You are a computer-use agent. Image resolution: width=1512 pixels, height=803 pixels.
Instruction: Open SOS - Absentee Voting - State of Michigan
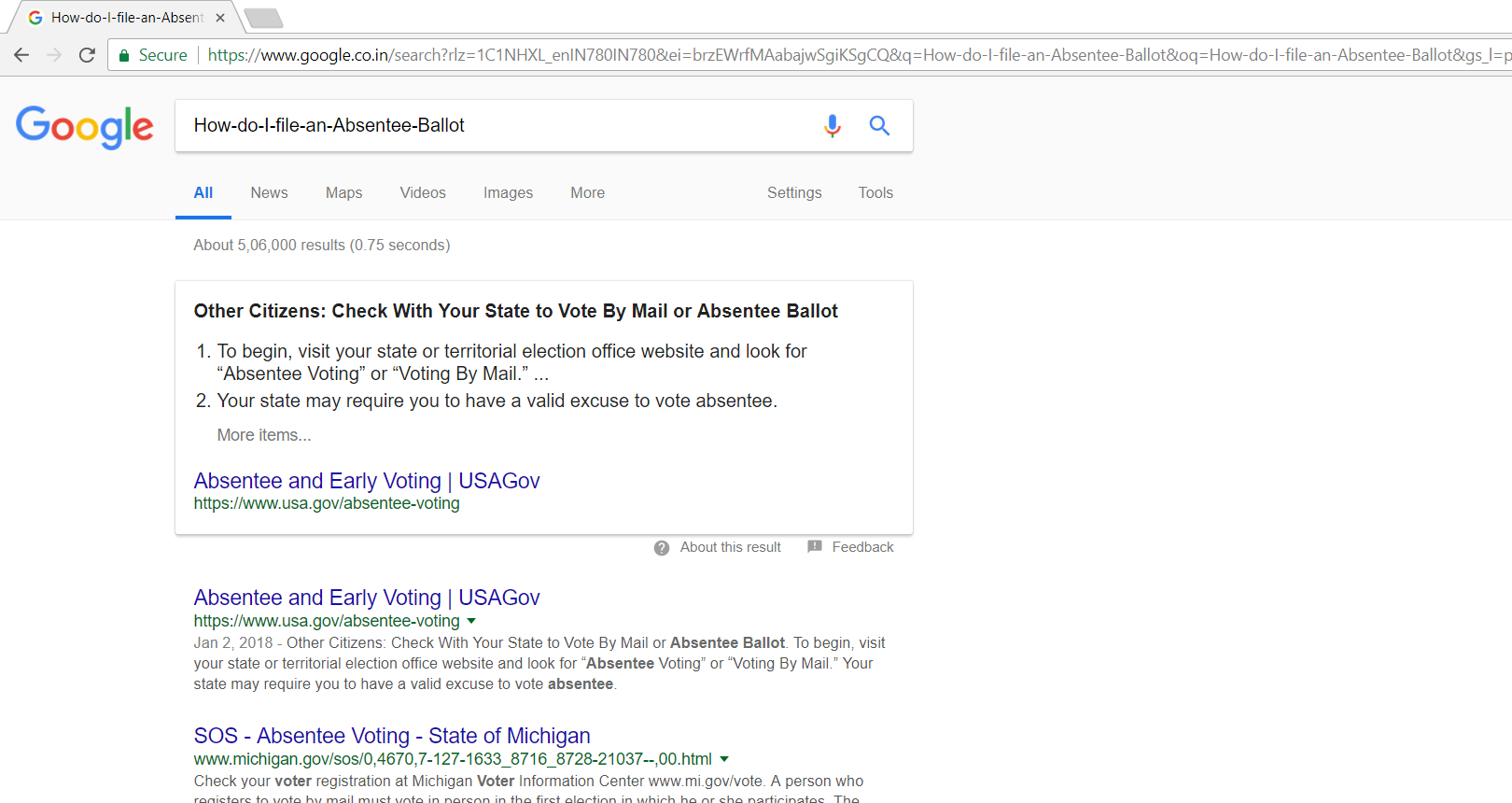pos(392,736)
